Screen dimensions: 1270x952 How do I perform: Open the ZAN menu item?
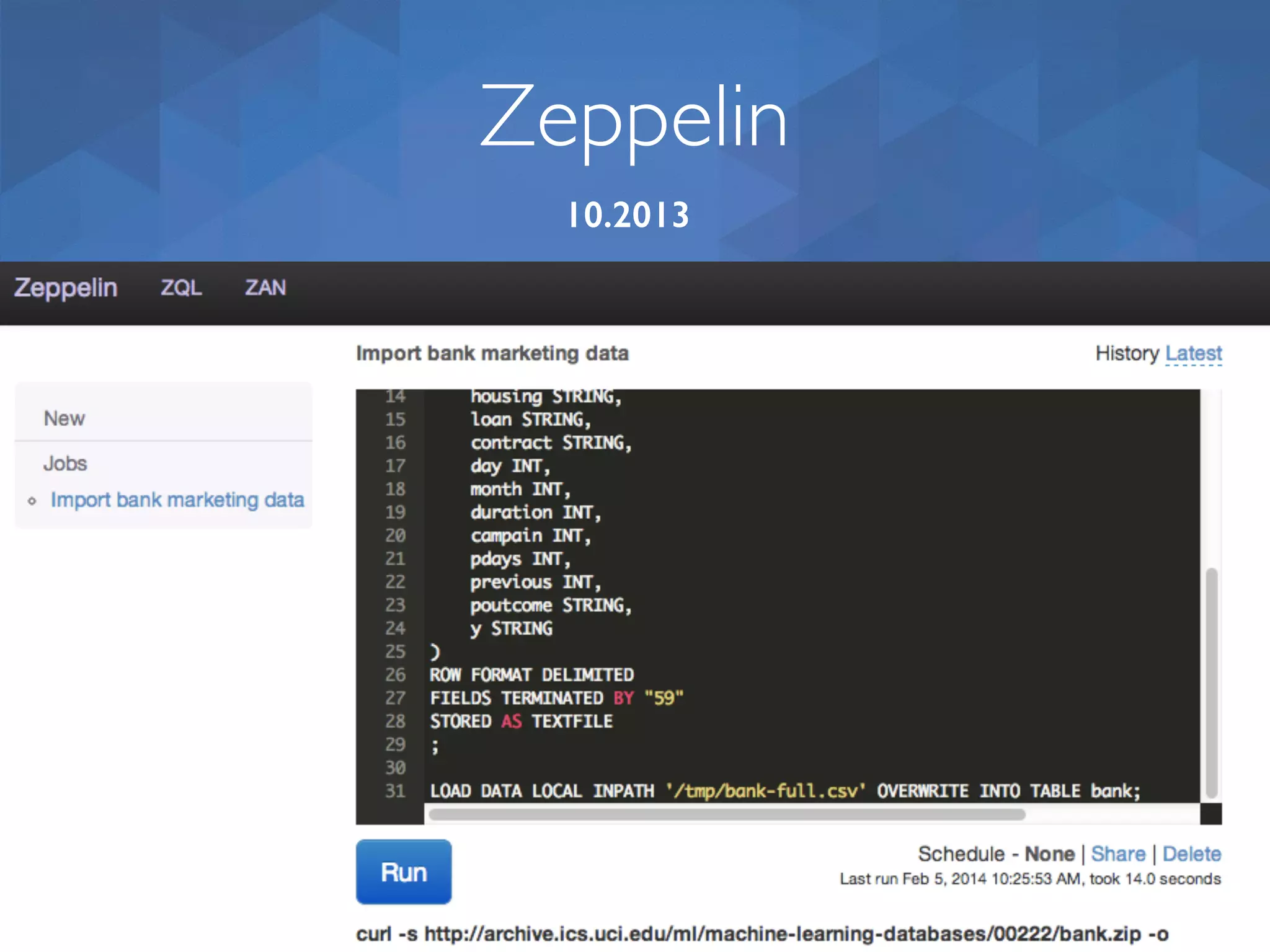265,288
